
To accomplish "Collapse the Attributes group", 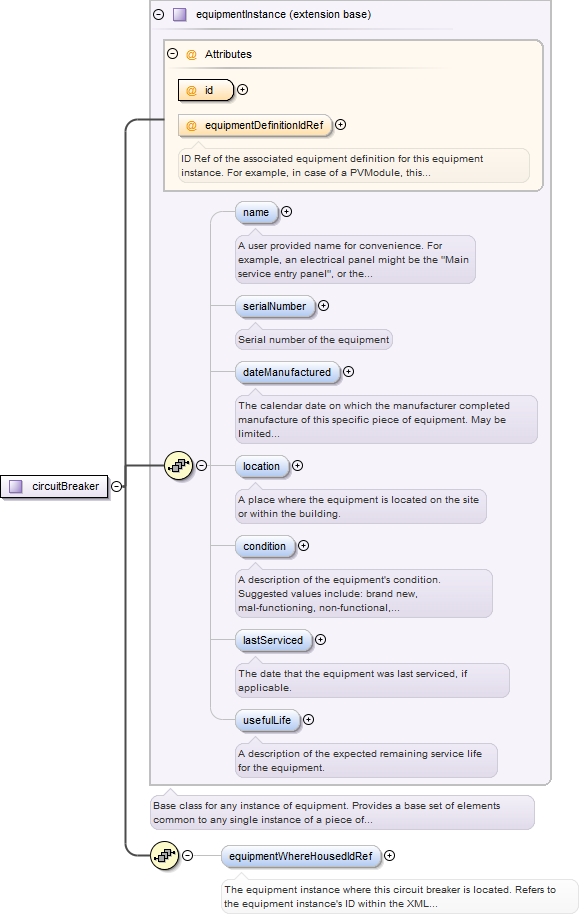I will [x=173, y=54].
